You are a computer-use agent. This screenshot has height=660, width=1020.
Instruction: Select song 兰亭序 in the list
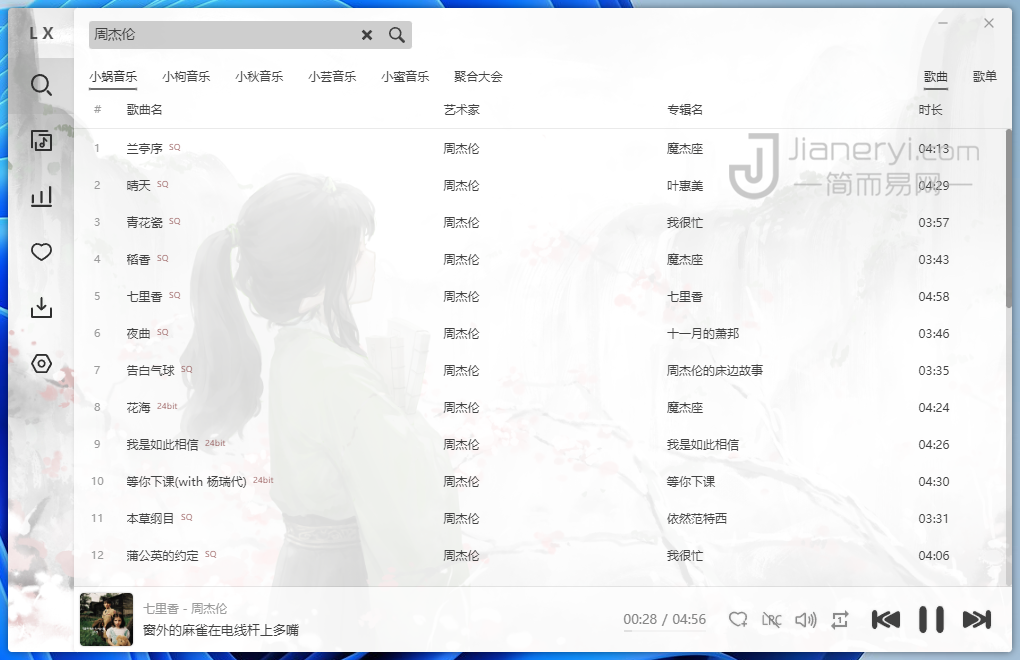(x=144, y=149)
